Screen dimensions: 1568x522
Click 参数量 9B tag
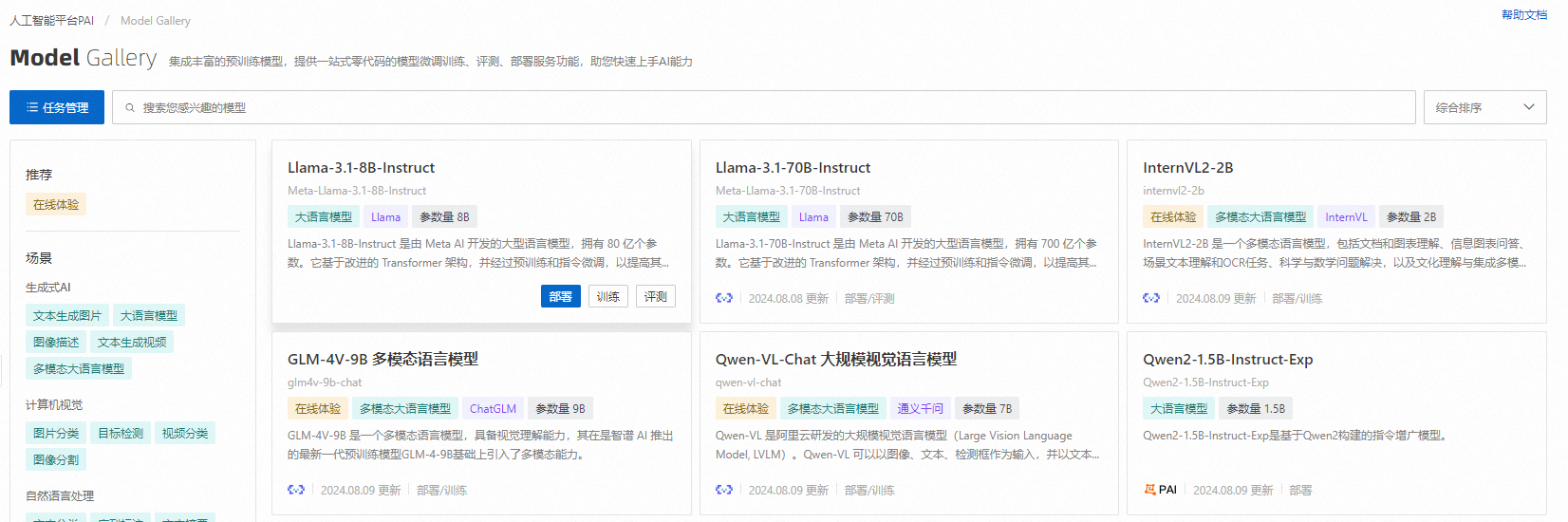(560, 409)
